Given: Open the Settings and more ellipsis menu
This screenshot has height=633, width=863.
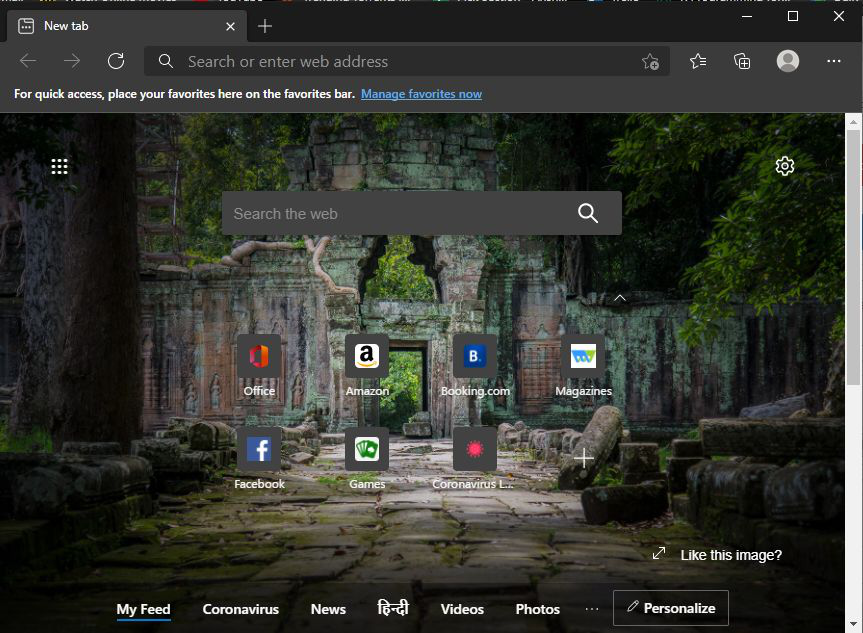Looking at the screenshot, I should coord(834,61).
